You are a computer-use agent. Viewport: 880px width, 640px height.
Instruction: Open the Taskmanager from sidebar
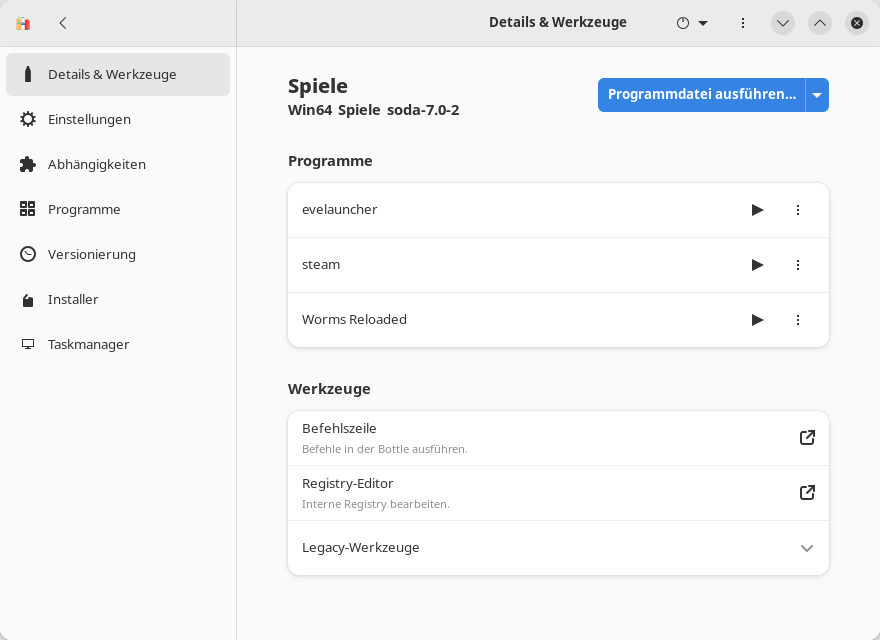(x=88, y=344)
